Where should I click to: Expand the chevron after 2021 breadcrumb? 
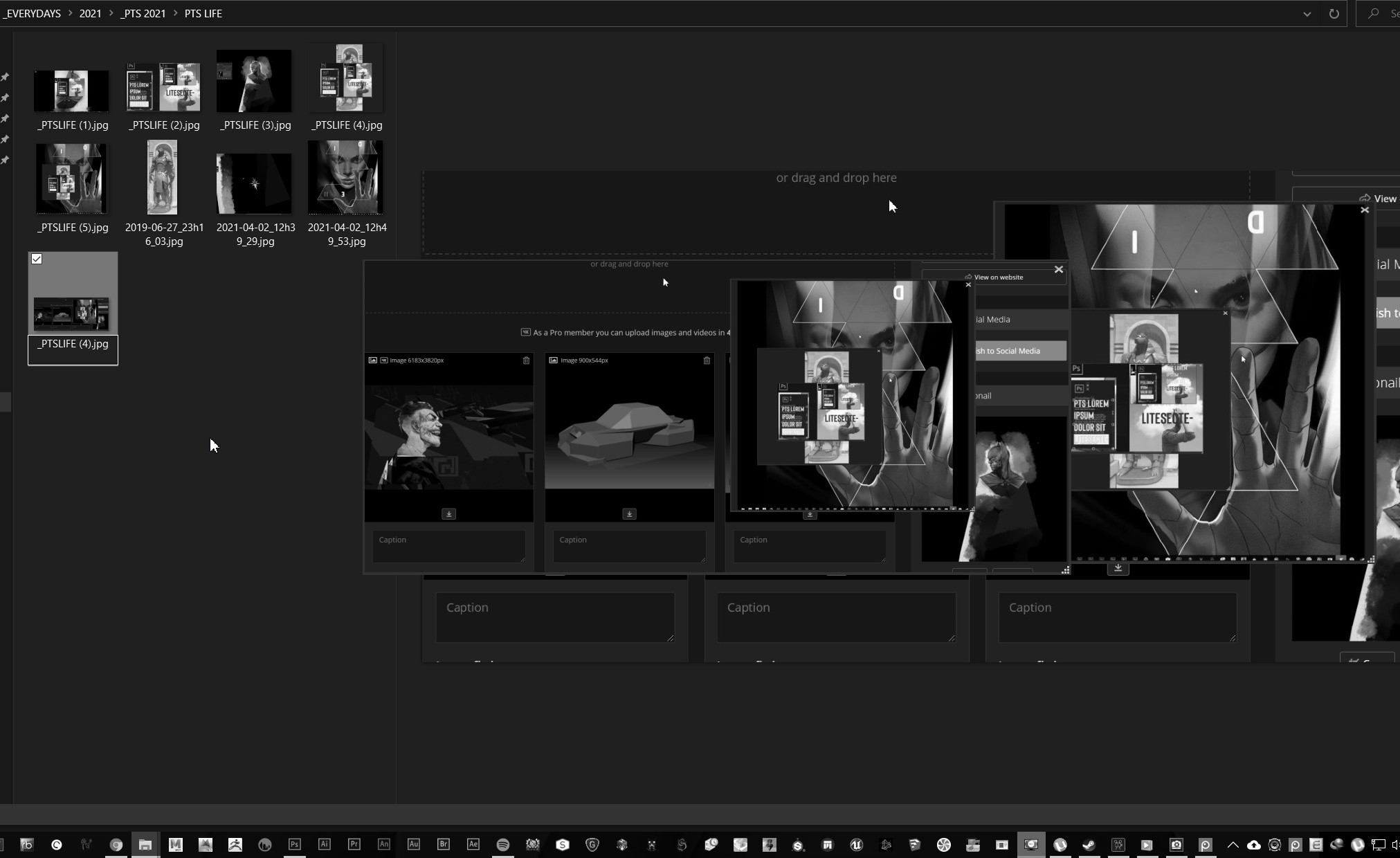[x=111, y=13]
